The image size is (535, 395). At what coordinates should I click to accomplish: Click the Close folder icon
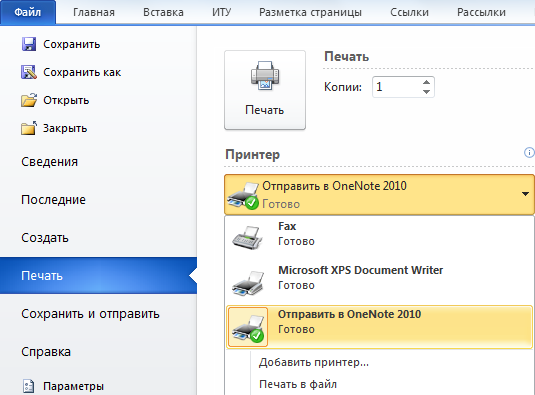[x=29, y=128]
